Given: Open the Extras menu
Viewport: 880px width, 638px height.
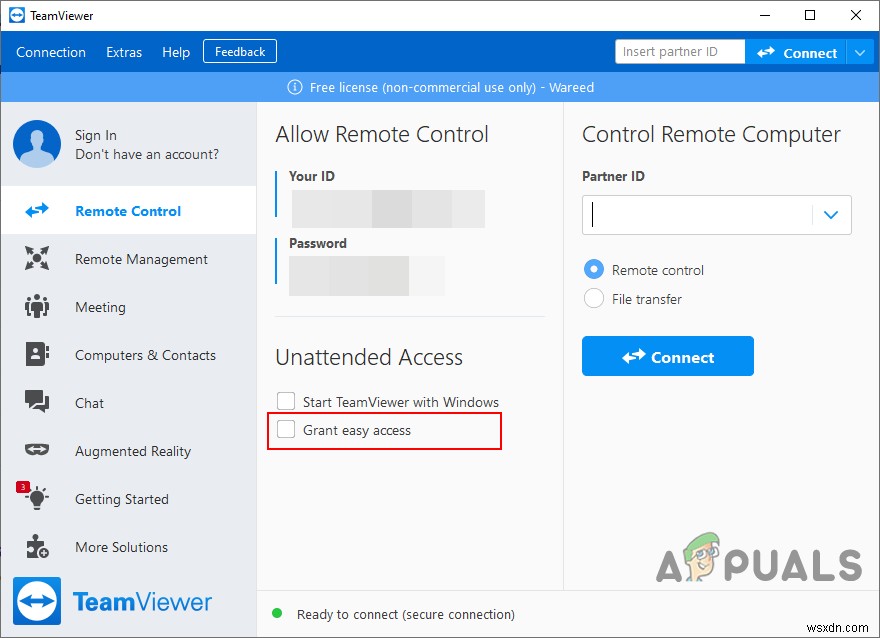Looking at the screenshot, I should [124, 51].
